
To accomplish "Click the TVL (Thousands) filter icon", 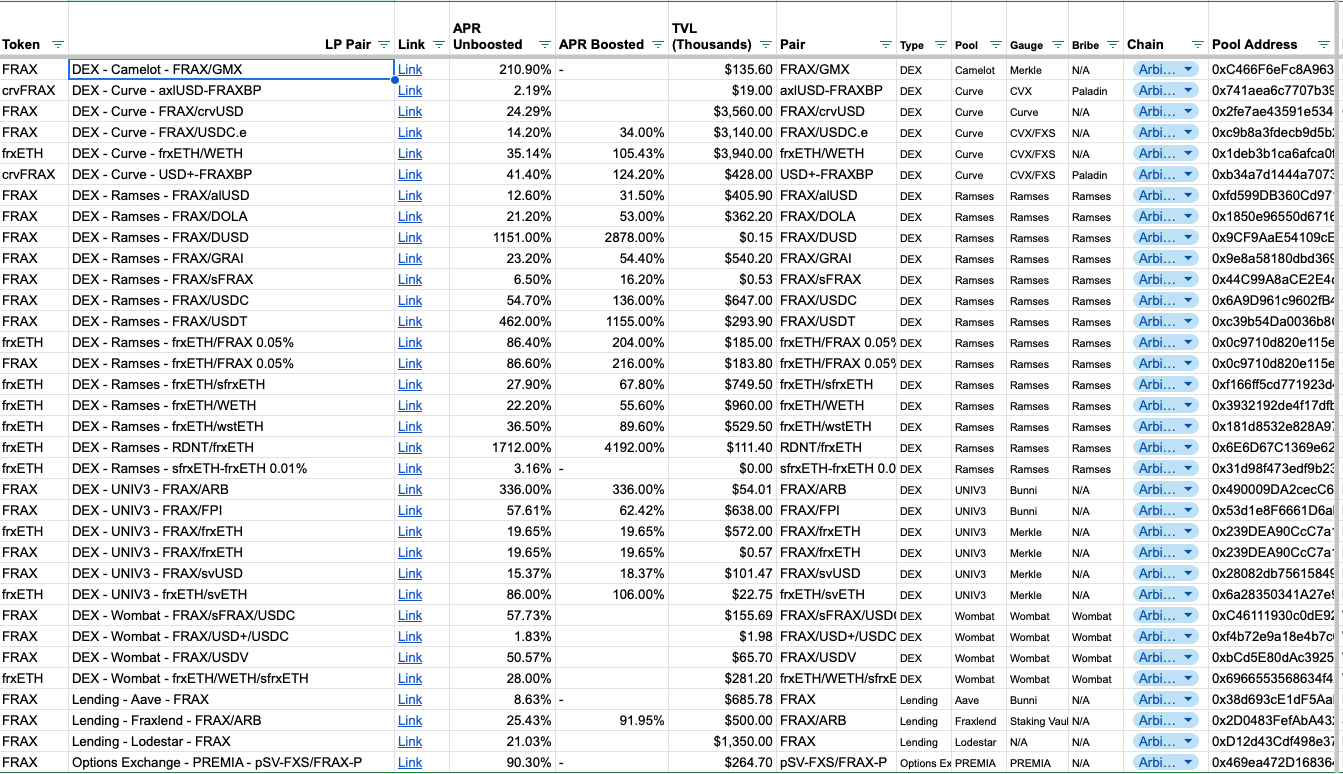I will (x=766, y=45).
